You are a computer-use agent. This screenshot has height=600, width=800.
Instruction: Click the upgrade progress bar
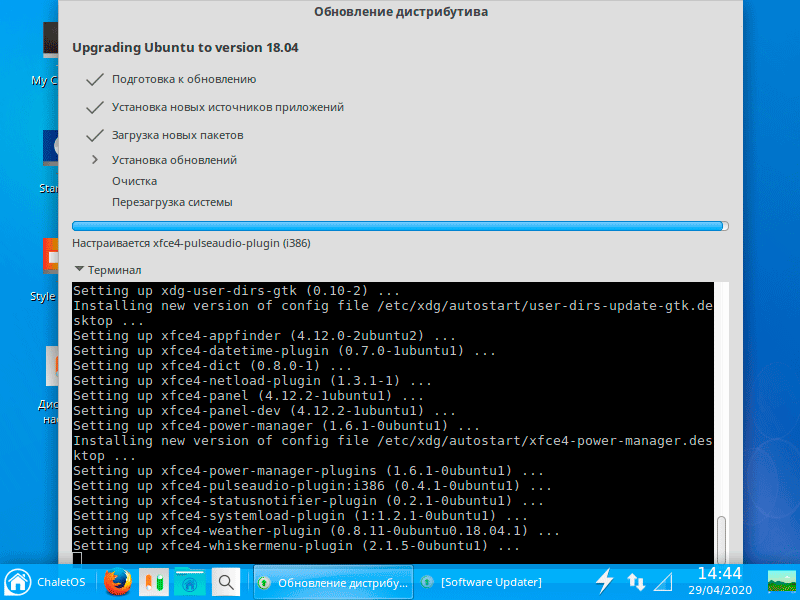pyautogui.click(x=400, y=226)
